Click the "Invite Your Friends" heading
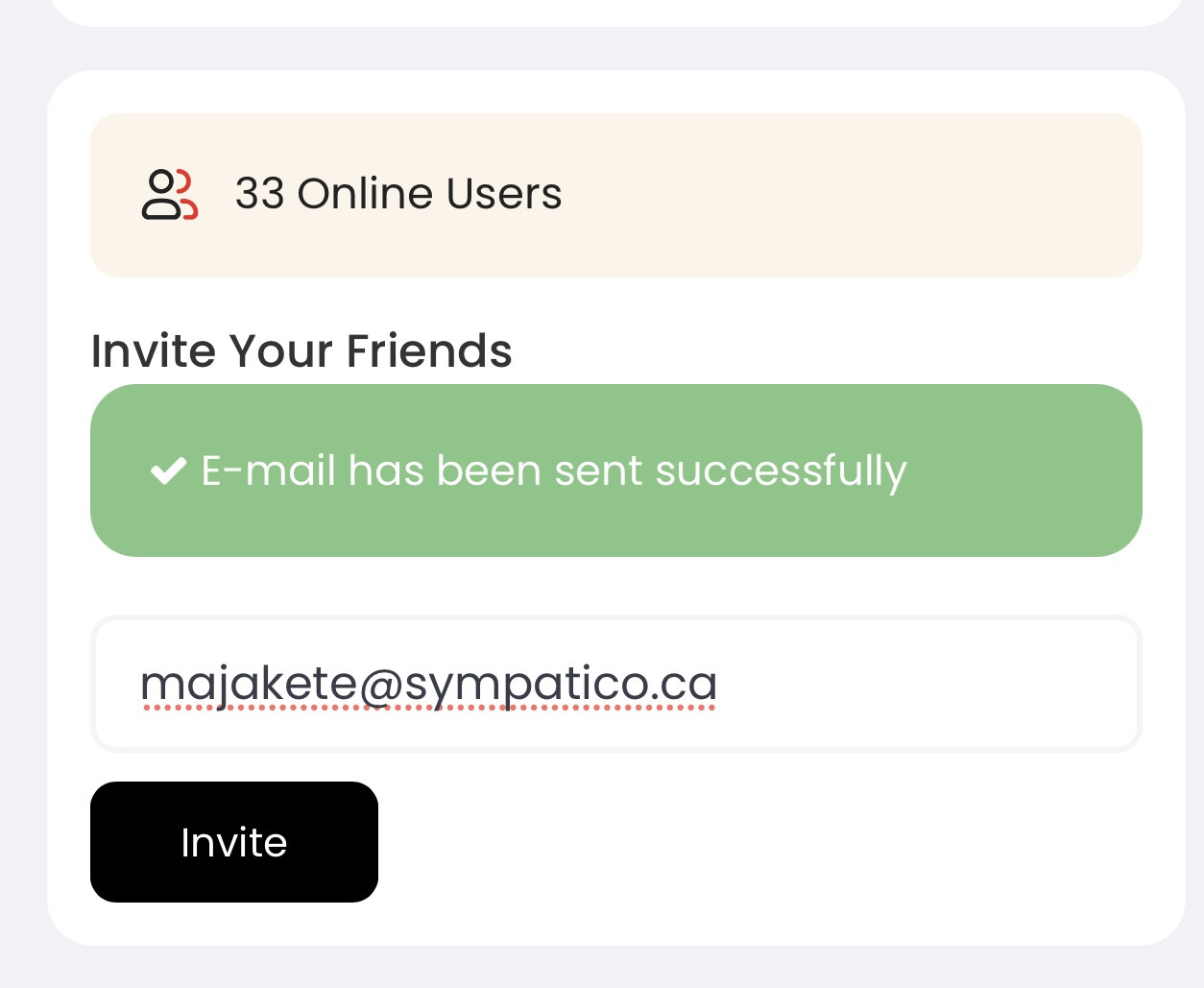 pos(301,350)
